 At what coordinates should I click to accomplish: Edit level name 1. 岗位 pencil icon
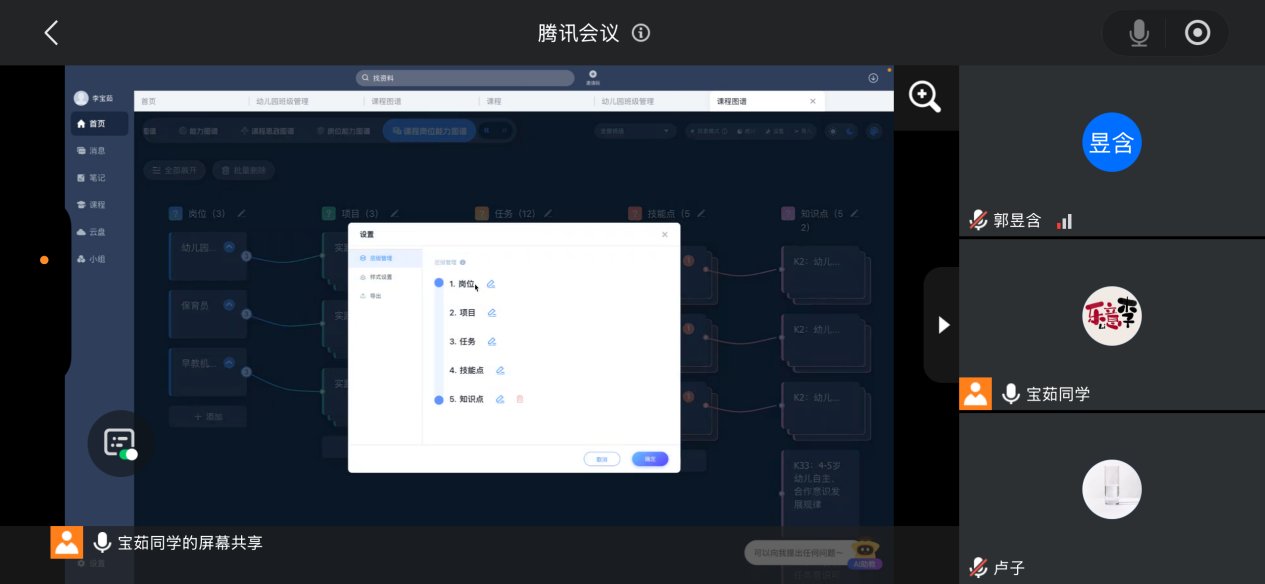491,284
